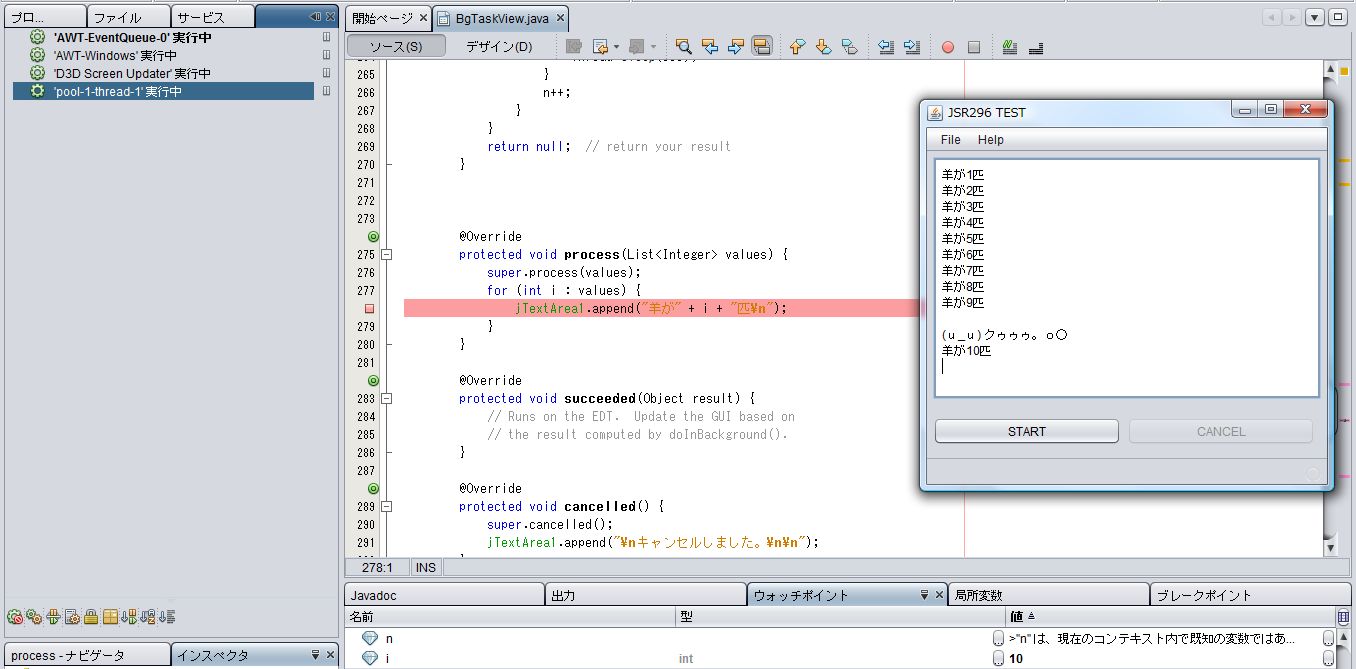Click the stop macro recording square icon
1356x669 pixels.
click(x=974, y=47)
